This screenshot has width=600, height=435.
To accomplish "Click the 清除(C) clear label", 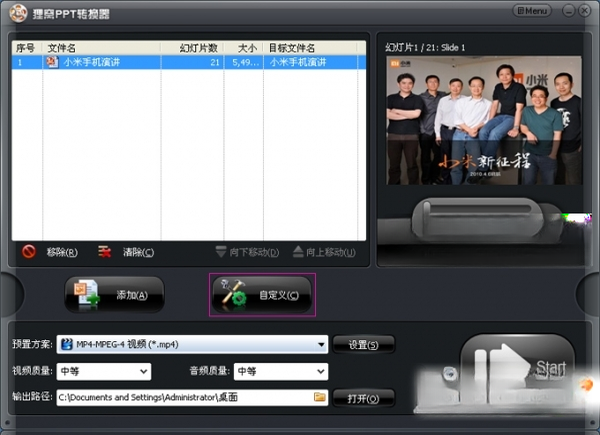I will [x=138, y=252].
